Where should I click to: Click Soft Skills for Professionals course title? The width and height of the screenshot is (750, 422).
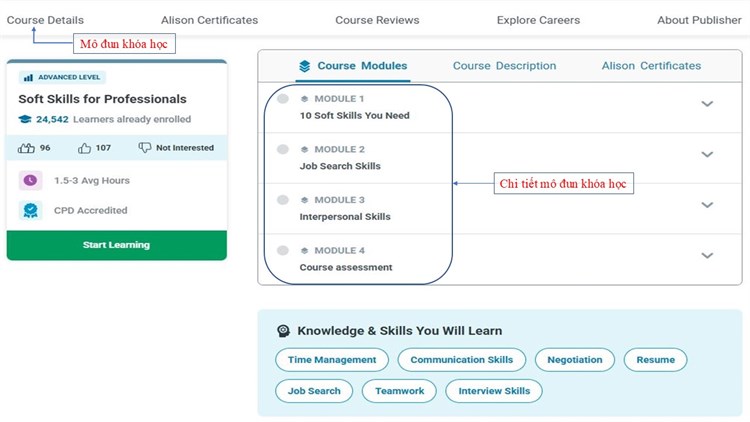pos(102,99)
